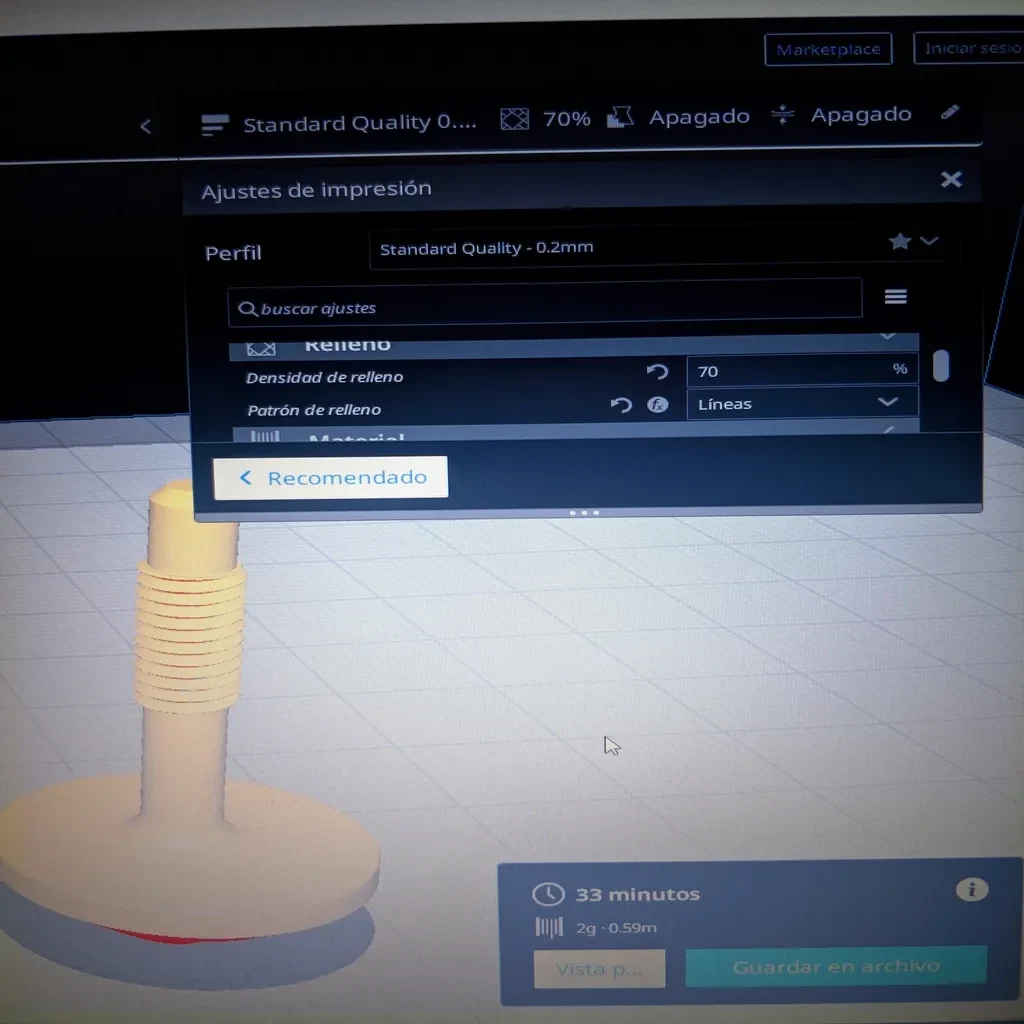Screen dimensions: 1024x1024
Task: Collapse panel with left chevron arrow
Action: click(x=146, y=126)
